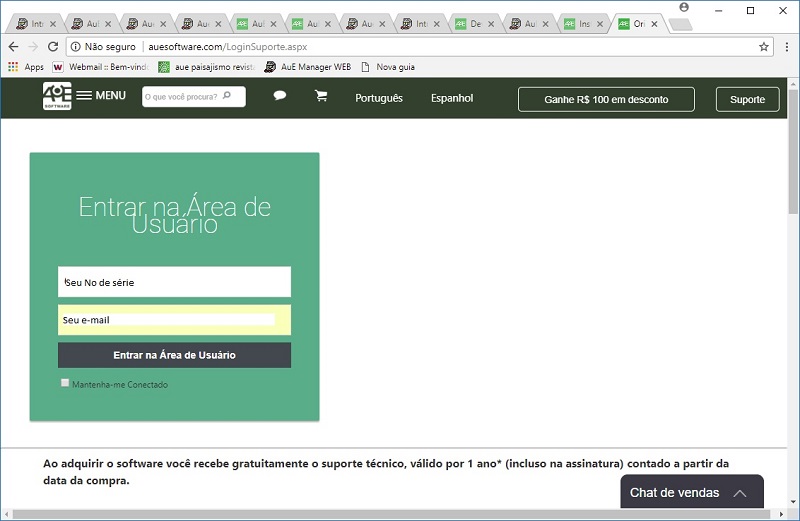Click the search magnifier icon
This screenshot has height=521, width=800.
pyautogui.click(x=227, y=97)
